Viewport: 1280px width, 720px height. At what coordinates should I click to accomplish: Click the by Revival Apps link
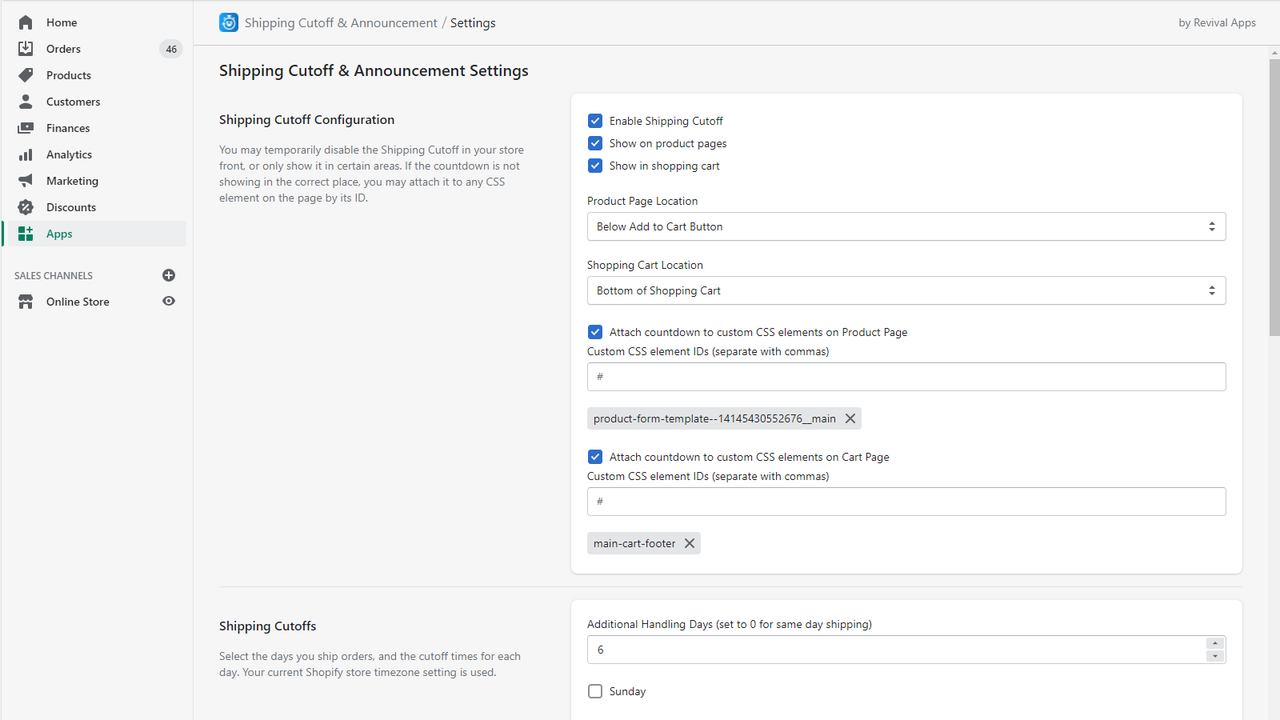pos(1217,22)
